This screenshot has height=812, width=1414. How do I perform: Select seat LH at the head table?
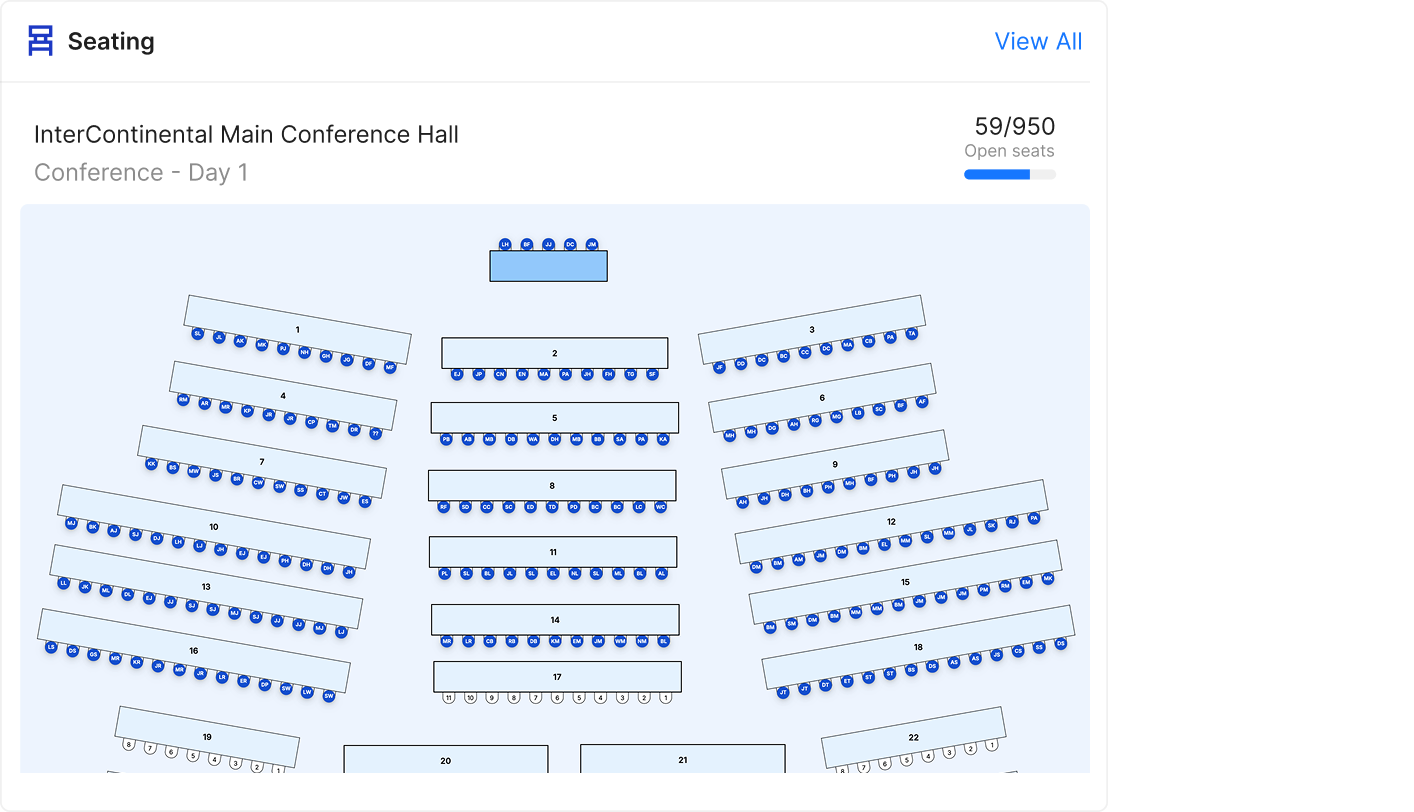click(505, 244)
